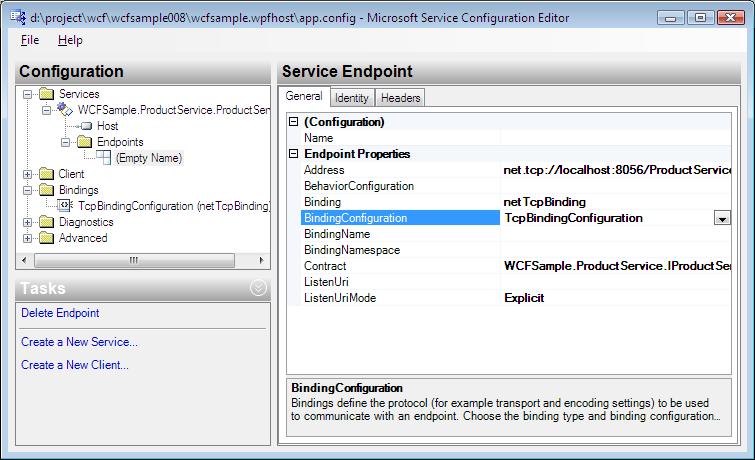Viewport: 755px width, 460px height.
Task: Click the Endpoints folder icon
Action: point(85,142)
